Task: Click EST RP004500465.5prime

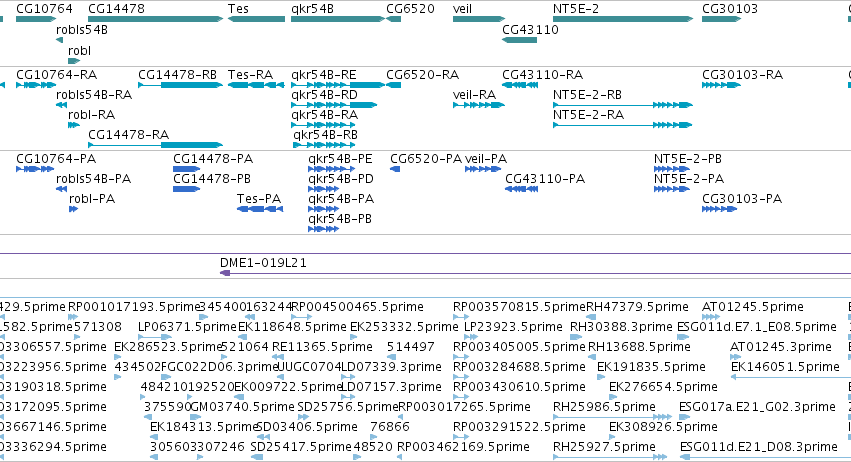Action: pos(357,307)
